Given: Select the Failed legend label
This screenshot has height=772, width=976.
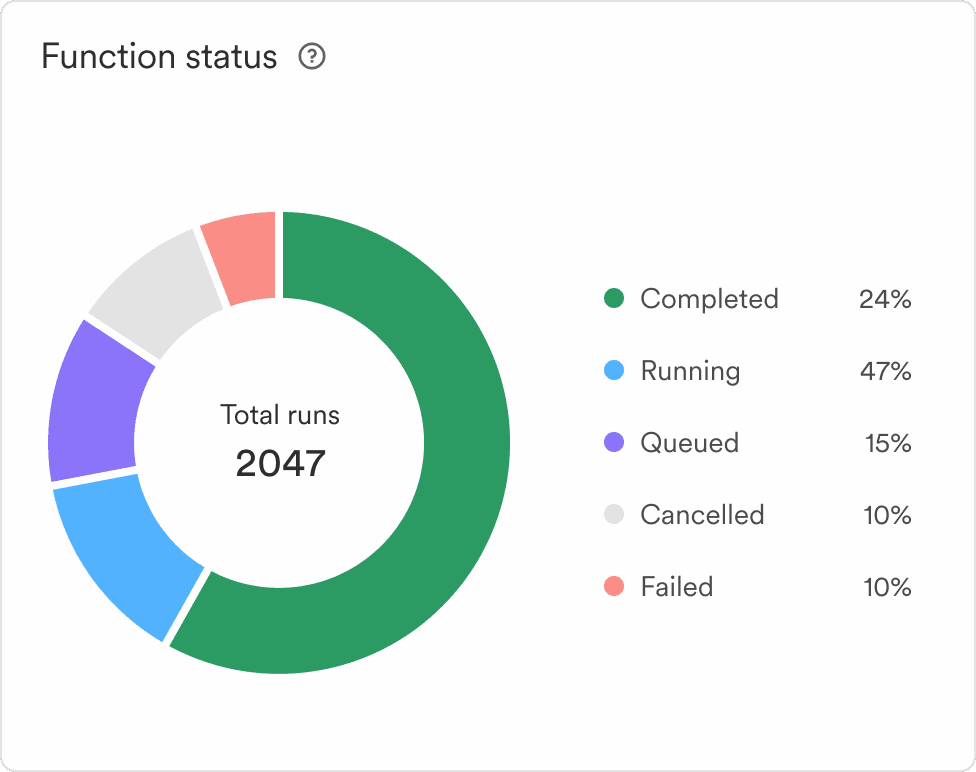Looking at the screenshot, I should click(x=676, y=587).
